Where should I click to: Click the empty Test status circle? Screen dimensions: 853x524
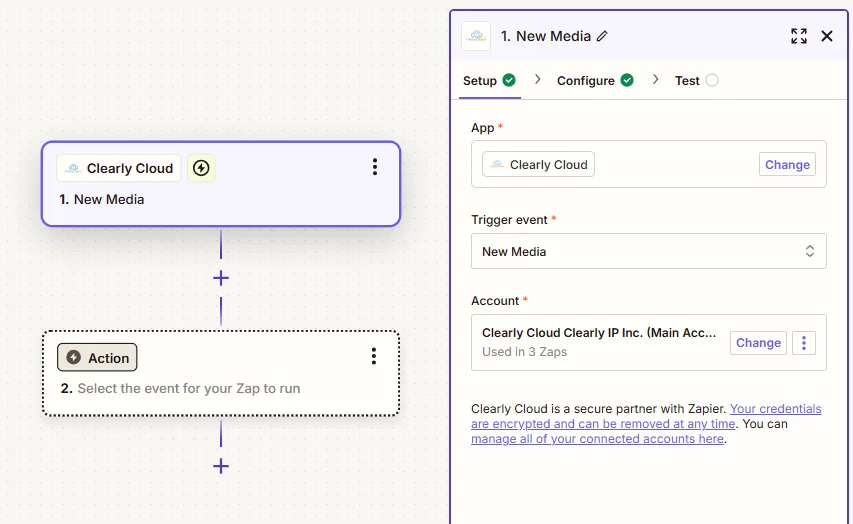[712, 81]
